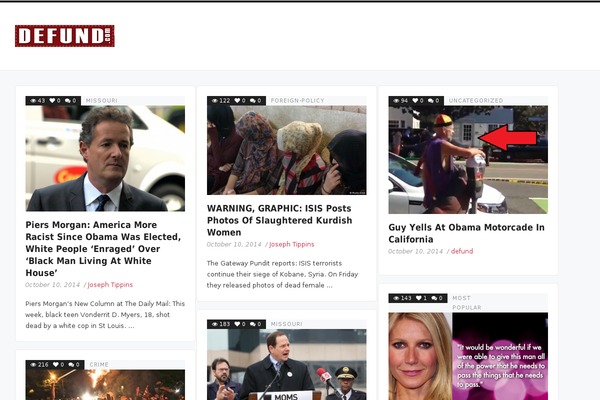Click author 'defund' under motorcade article
600x400 pixels.
tap(462, 251)
